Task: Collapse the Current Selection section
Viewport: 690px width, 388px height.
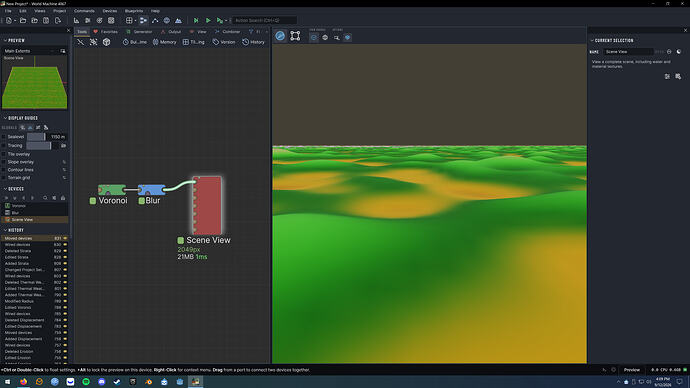Action: pyautogui.click(x=592, y=40)
